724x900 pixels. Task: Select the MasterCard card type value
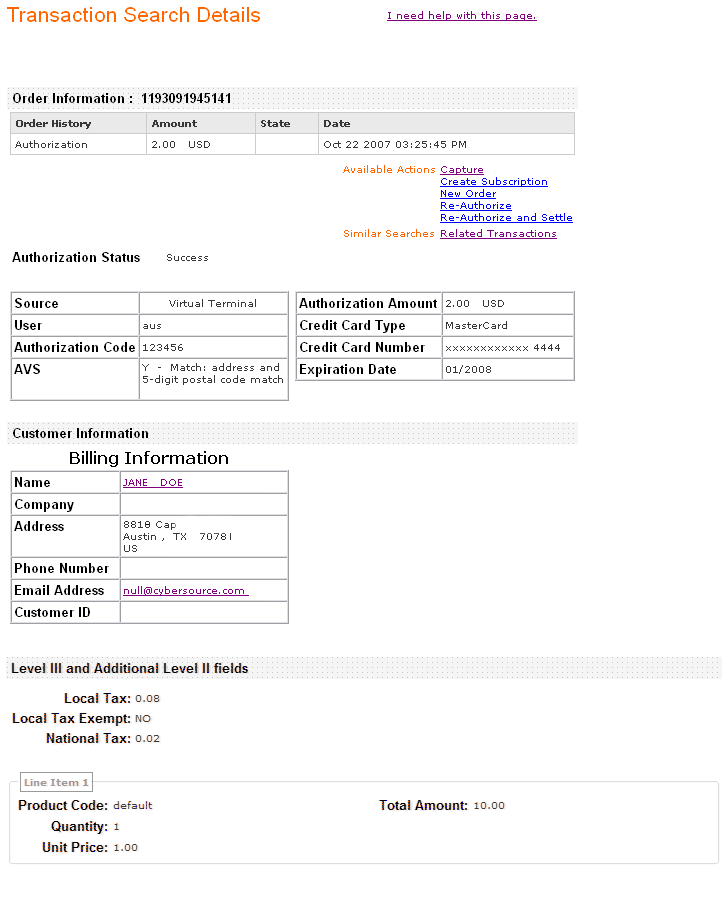tap(477, 325)
